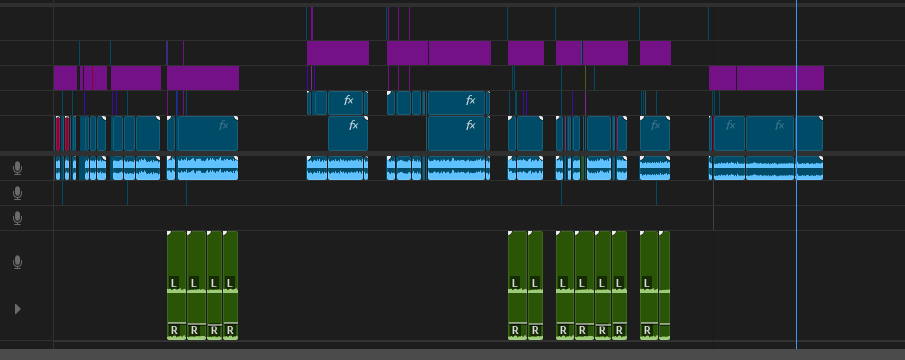Expand the green stereo track using its triangle arrow
Viewport: 905px width, 360px height.
pos(17,309)
